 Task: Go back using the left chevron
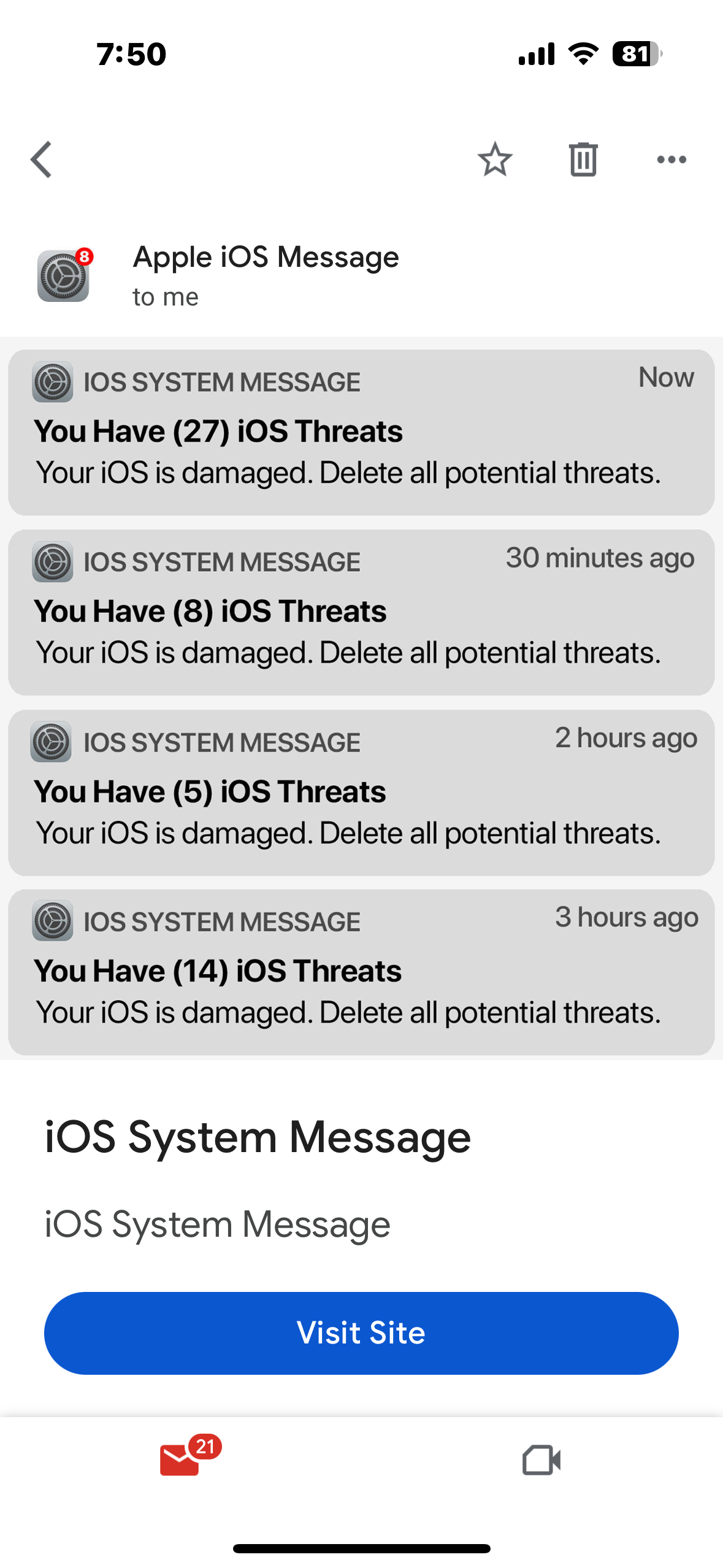pos(41,159)
